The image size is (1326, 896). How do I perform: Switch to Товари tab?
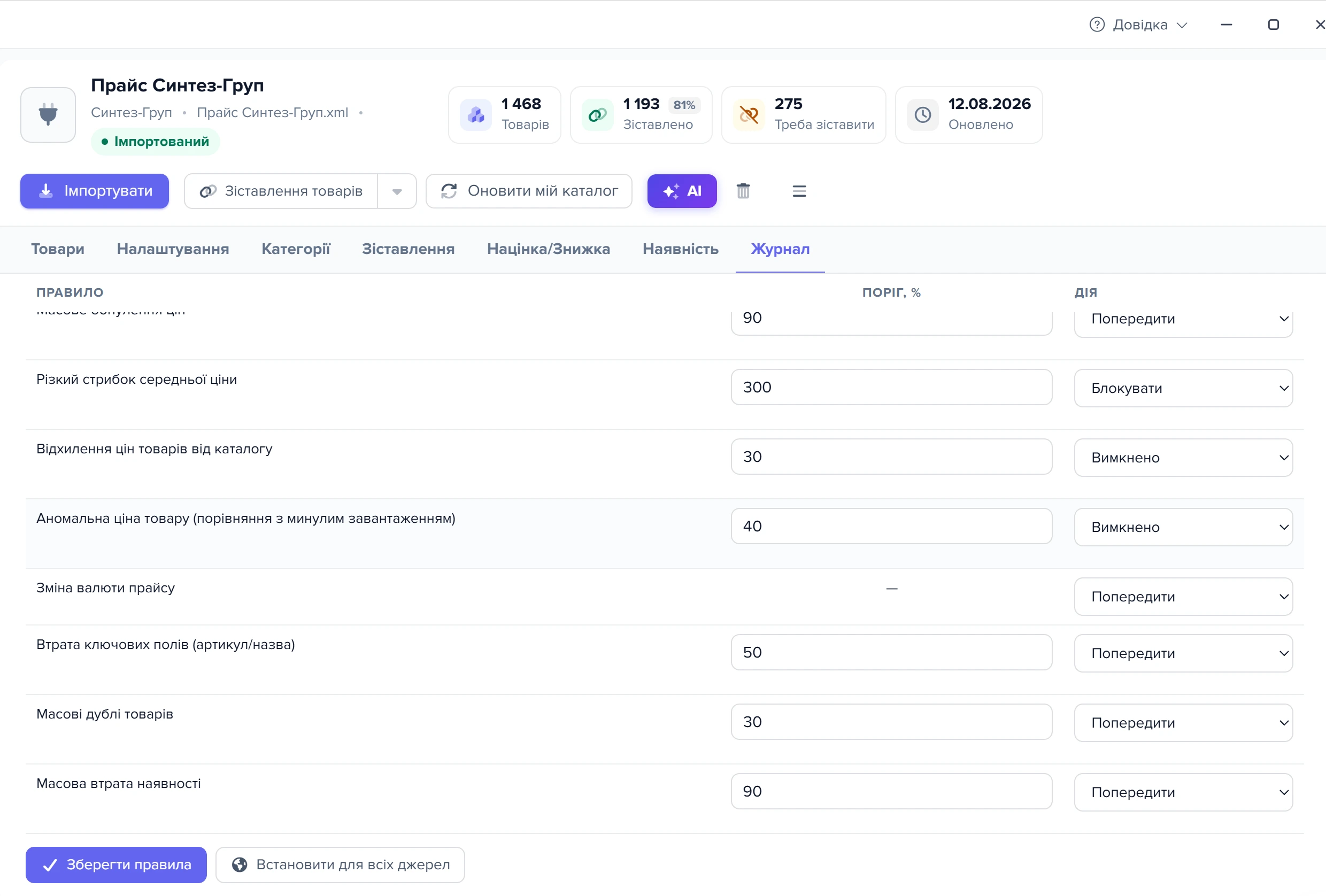tap(58, 249)
